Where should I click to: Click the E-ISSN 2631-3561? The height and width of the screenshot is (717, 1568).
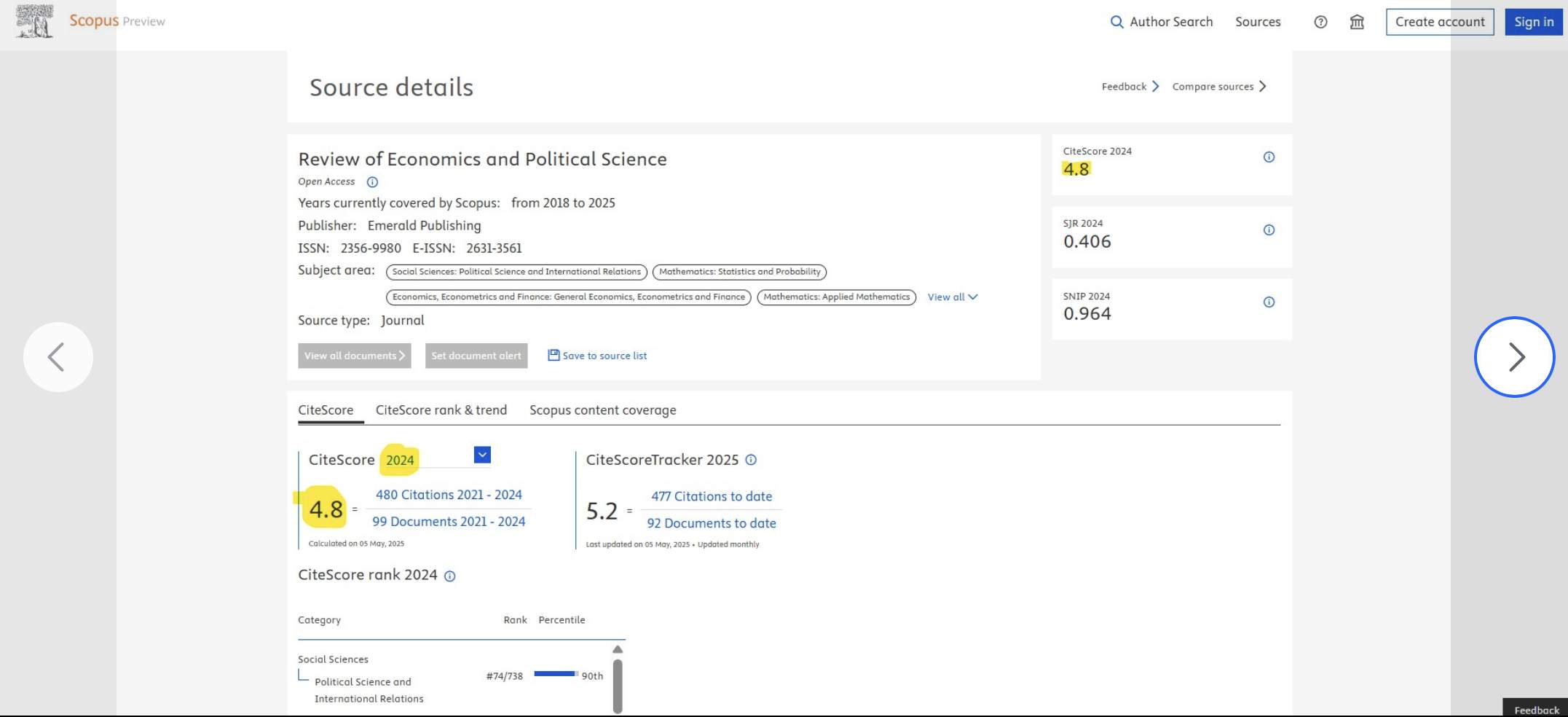[x=494, y=248]
